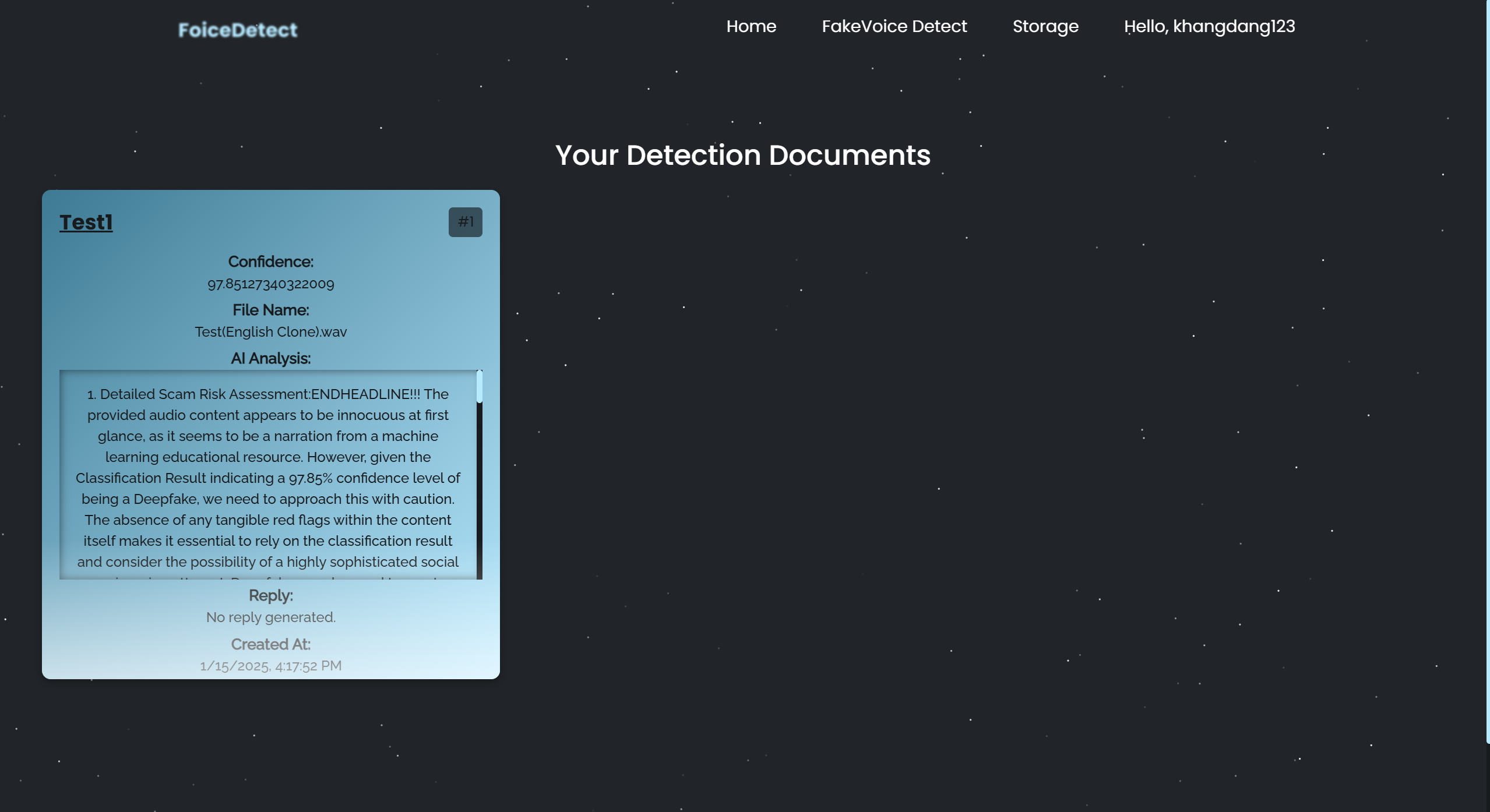This screenshot has height=812, width=1490.
Task: Click the No reply generated text
Action: 270,617
